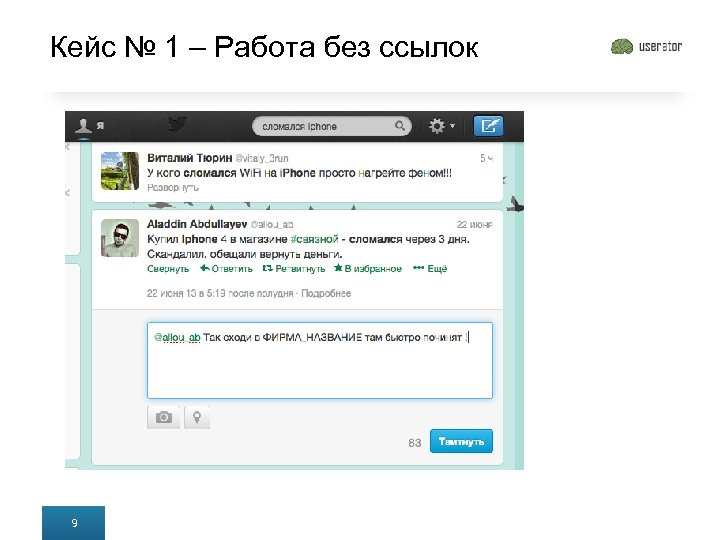The width and height of the screenshot is (720, 540).
Task: Click the "22 июня" tweet date
Action: click(474, 225)
